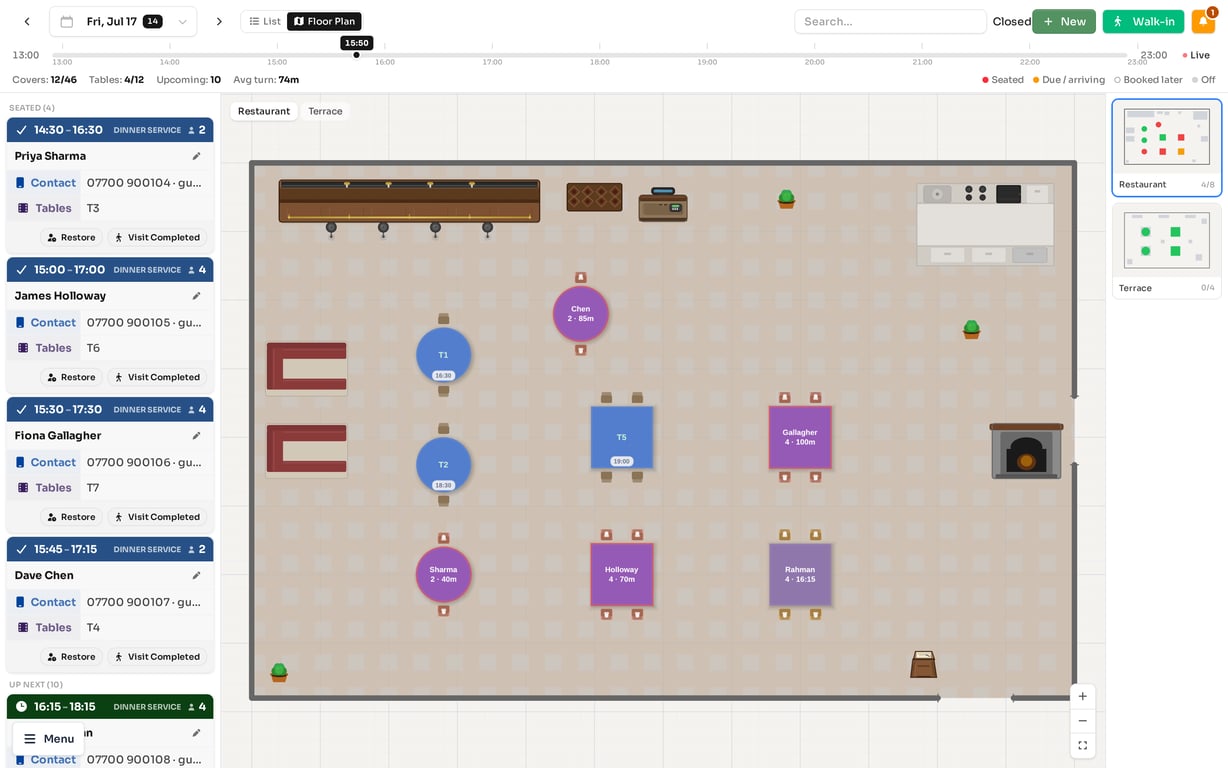Viewport: 1228px width, 768px height.
Task: Restore Dave Chen's booking
Action: (x=71, y=657)
